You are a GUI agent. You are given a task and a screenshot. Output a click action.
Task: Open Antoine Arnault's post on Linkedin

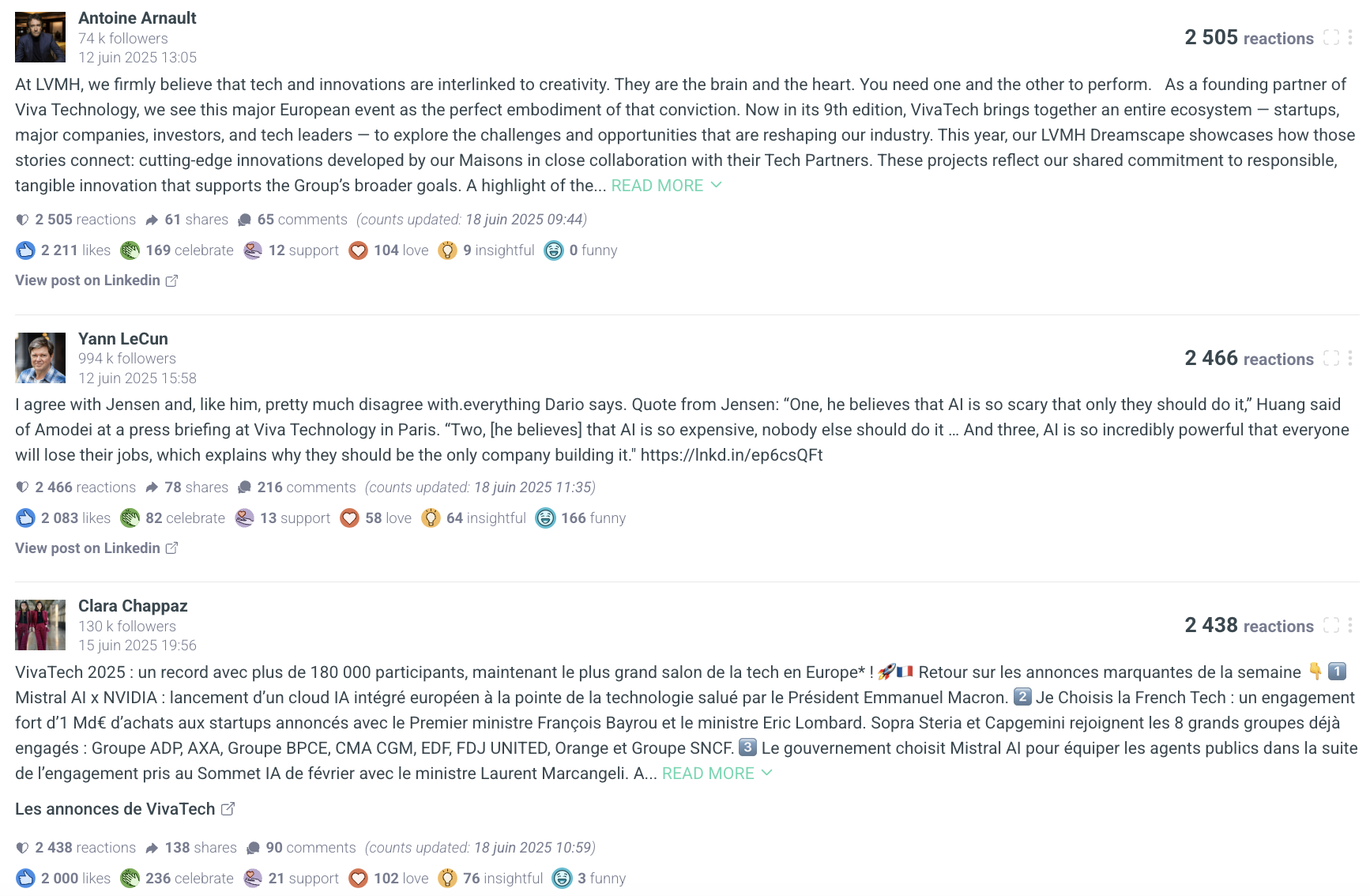pos(96,280)
